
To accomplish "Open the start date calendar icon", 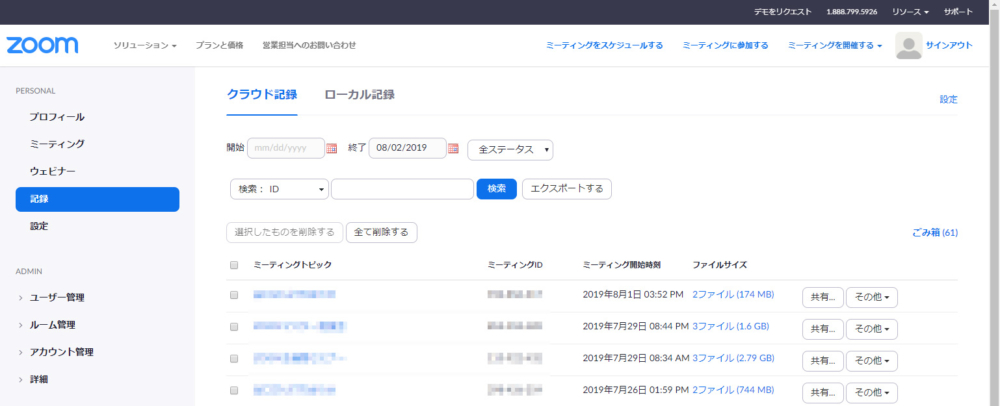I will point(332,149).
